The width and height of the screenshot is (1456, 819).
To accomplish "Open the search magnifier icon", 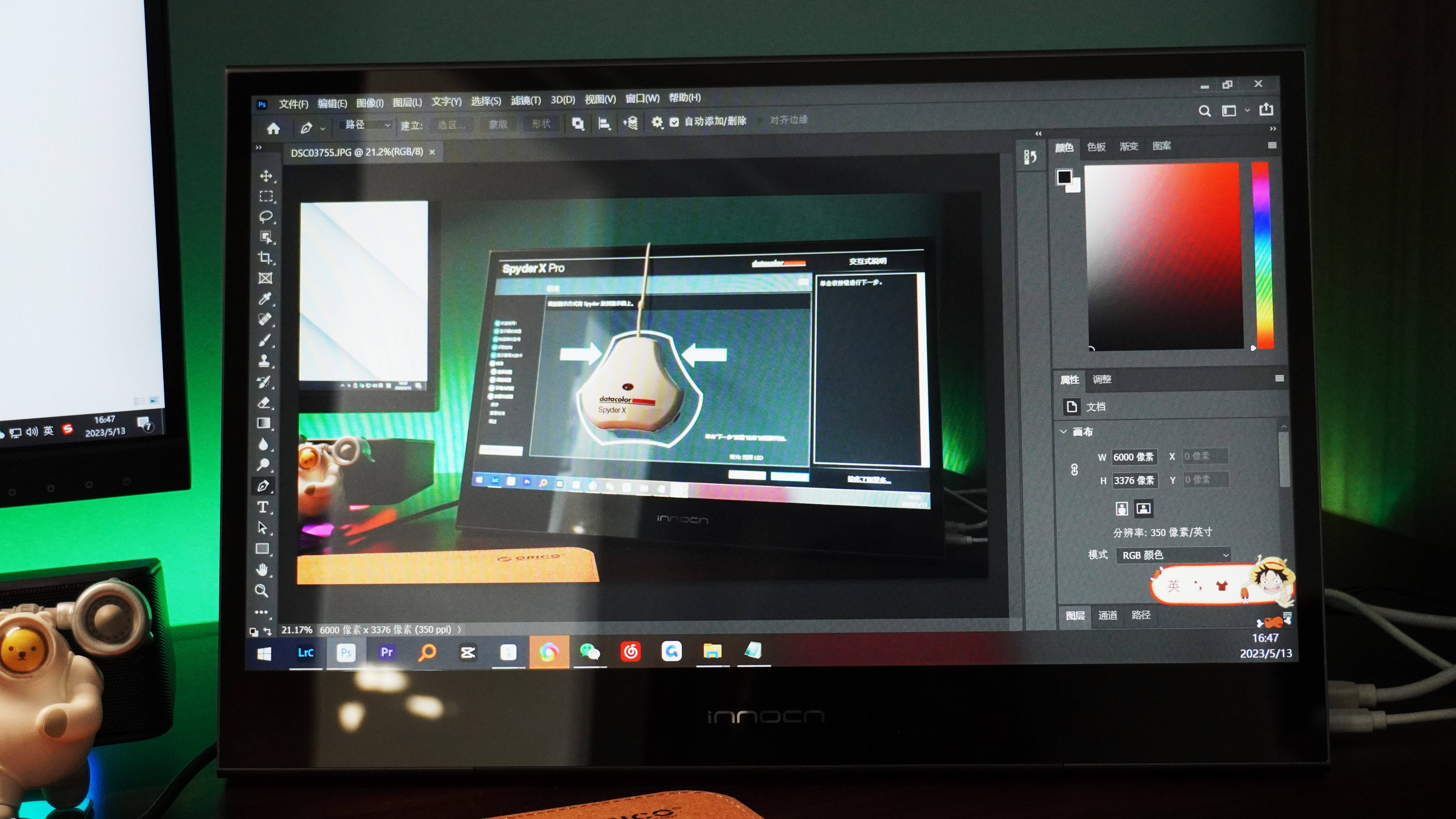I will click(x=1204, y=111).
